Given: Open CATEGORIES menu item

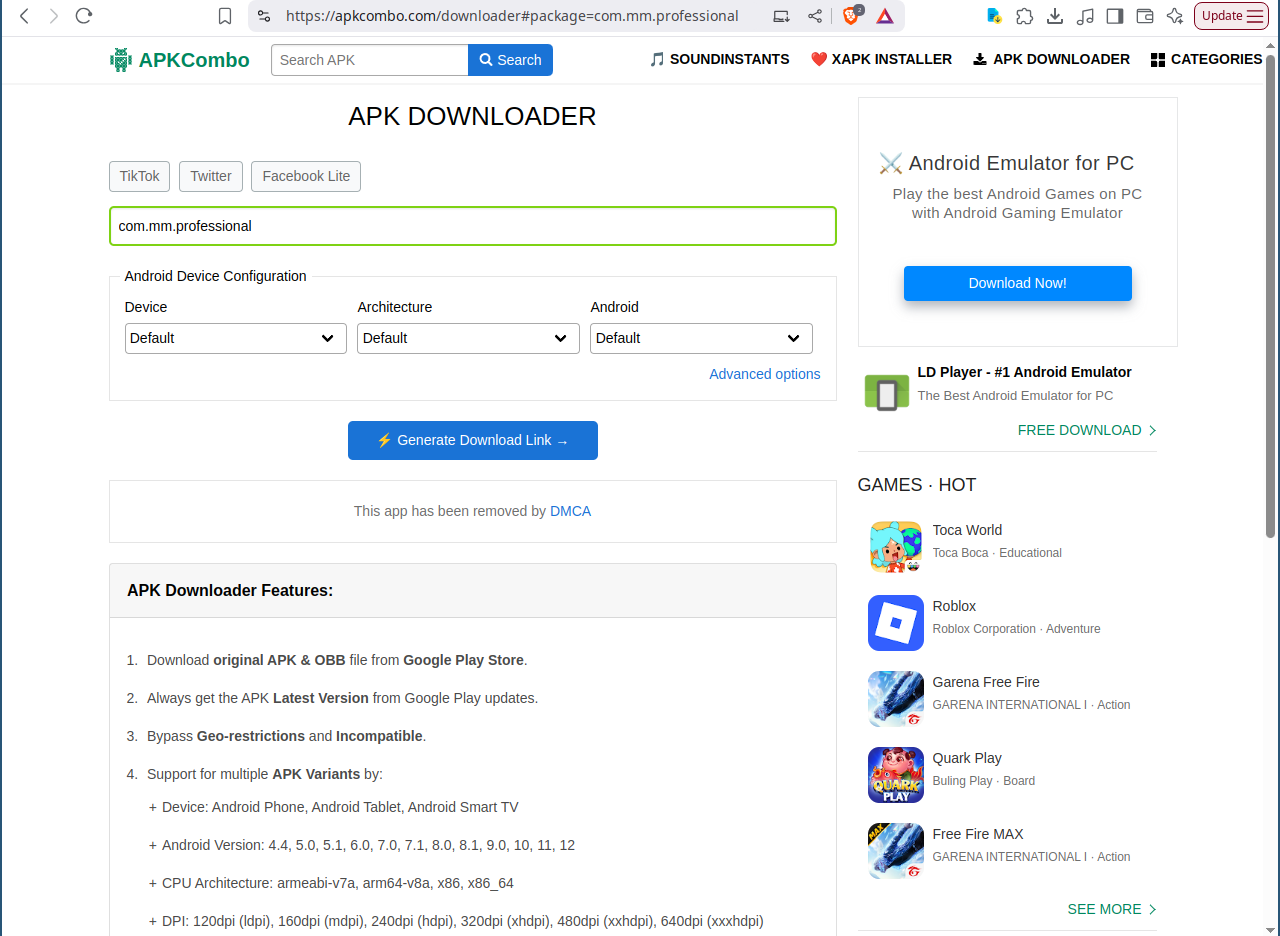Looking at the screenshot, I should coord(1207,59).
